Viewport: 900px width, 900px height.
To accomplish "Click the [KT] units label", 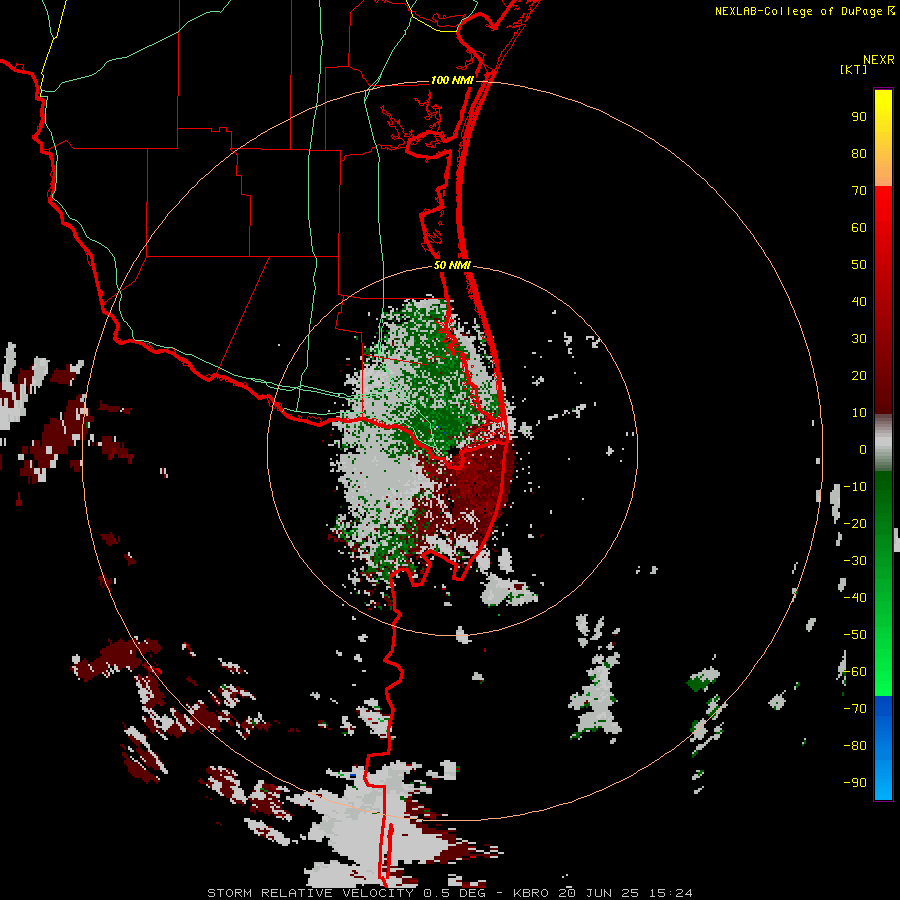I will tap(853, 69).
